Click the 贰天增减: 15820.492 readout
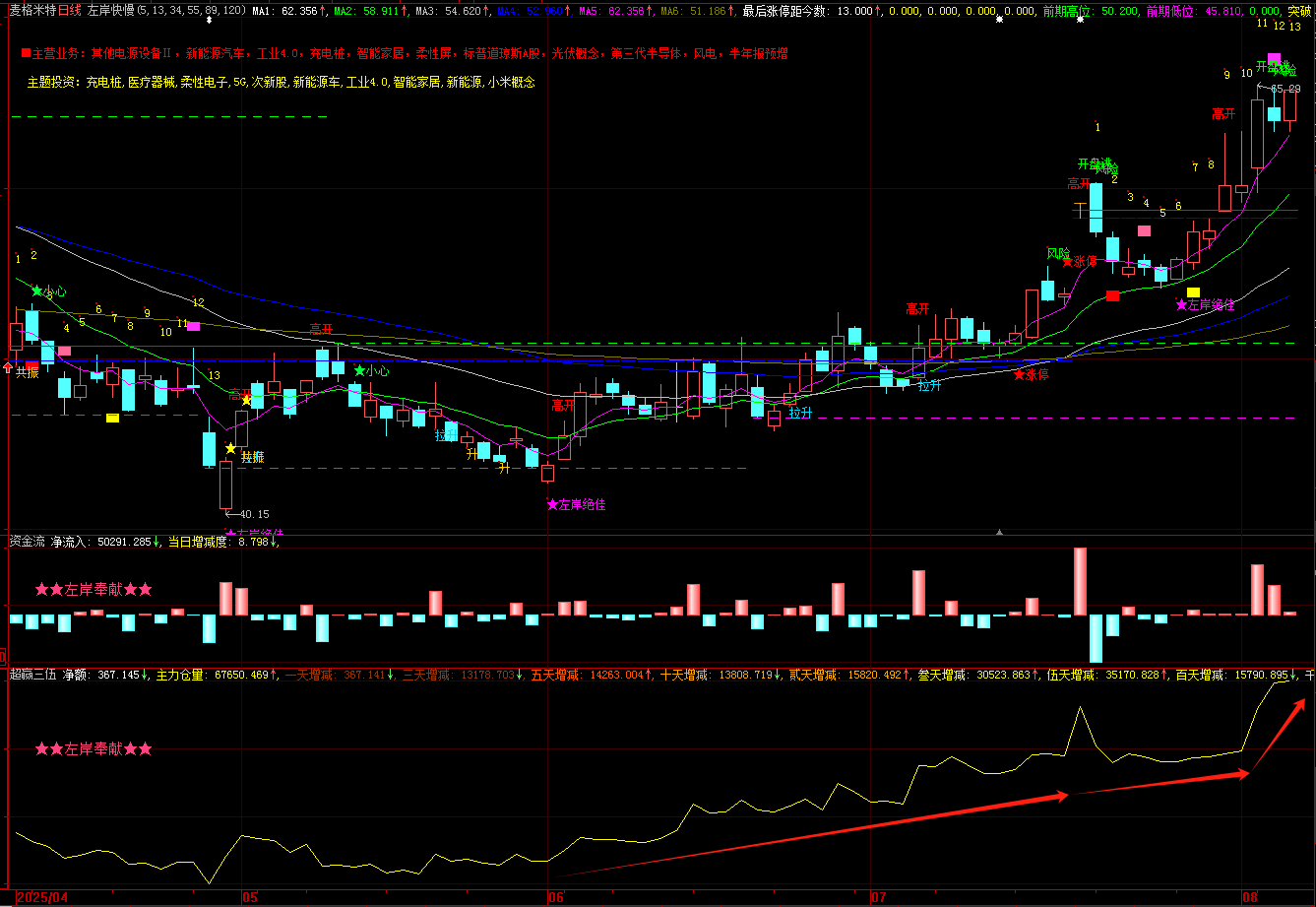 pyautogui.click(x=850, y=676)
